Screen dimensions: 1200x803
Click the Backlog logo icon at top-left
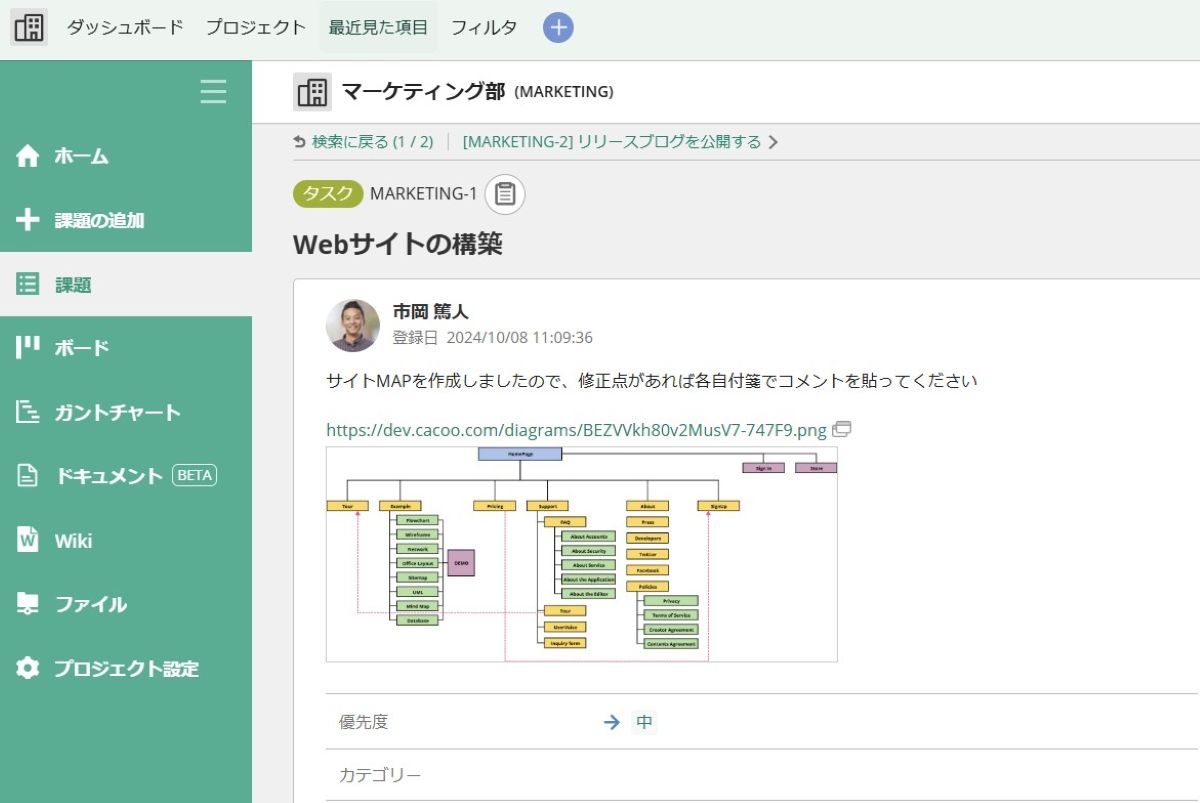(29, 28)
